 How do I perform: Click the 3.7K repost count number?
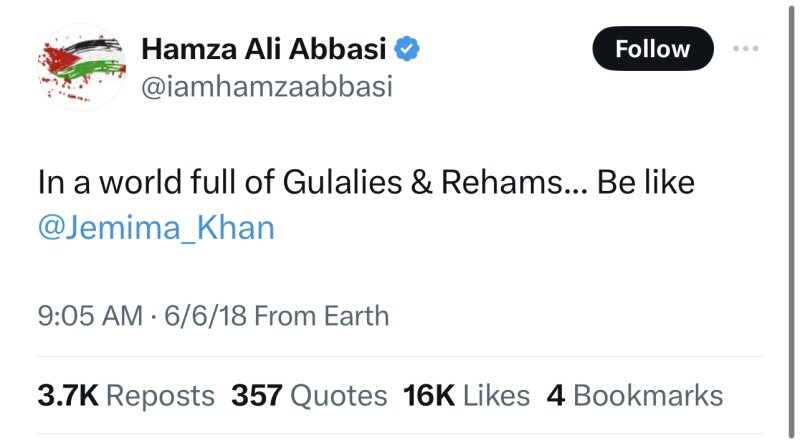click(67, 395)
